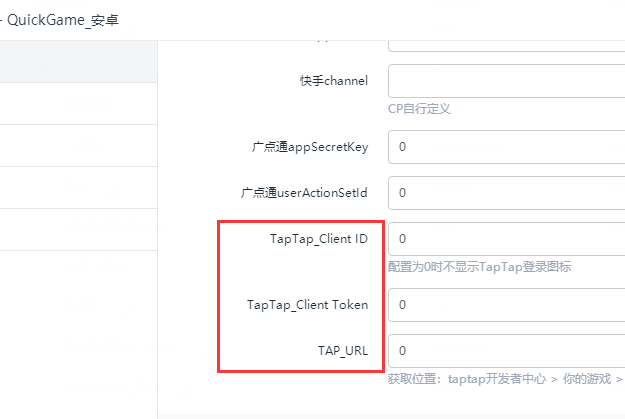This screenshot has width=625, height=419.
Task: Click the TapTap_Client ID label
Action: tap(319, 239)
